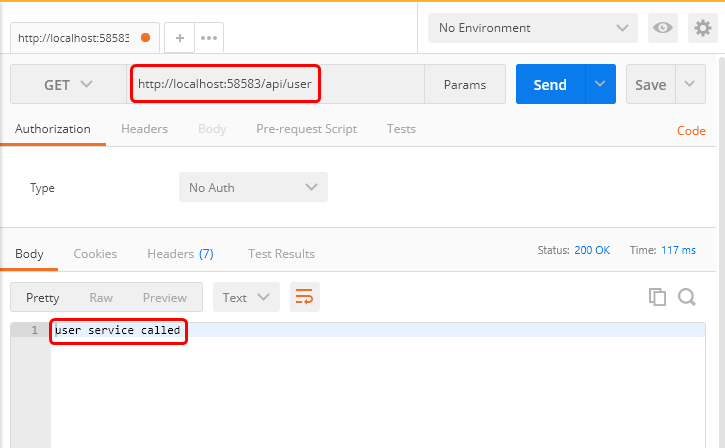This screenshot has height=448, width=725.
Task: Expand the No Auth type dropdown
Action: point(252,187)
